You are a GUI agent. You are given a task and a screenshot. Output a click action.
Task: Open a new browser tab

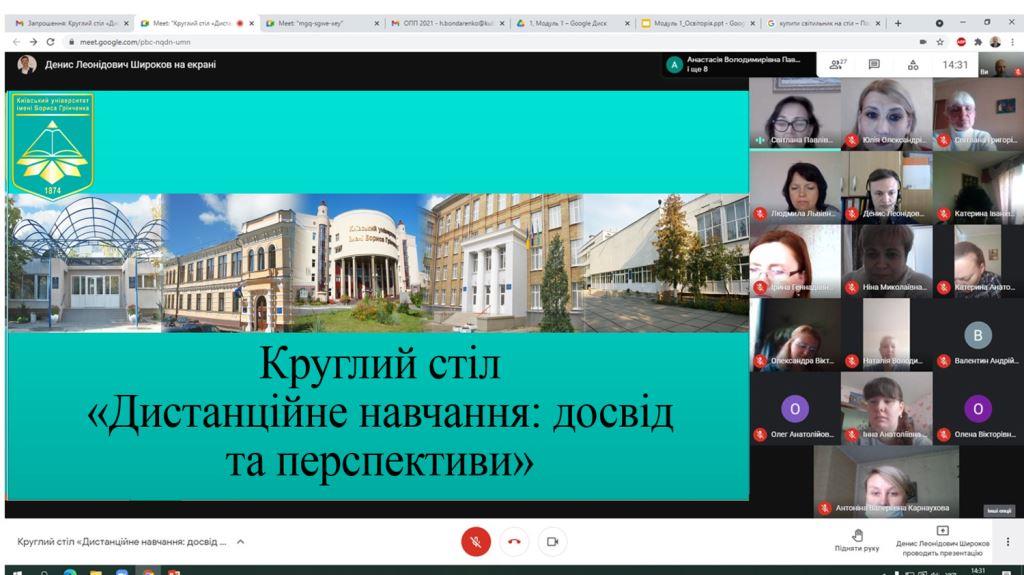click(898, 22)
